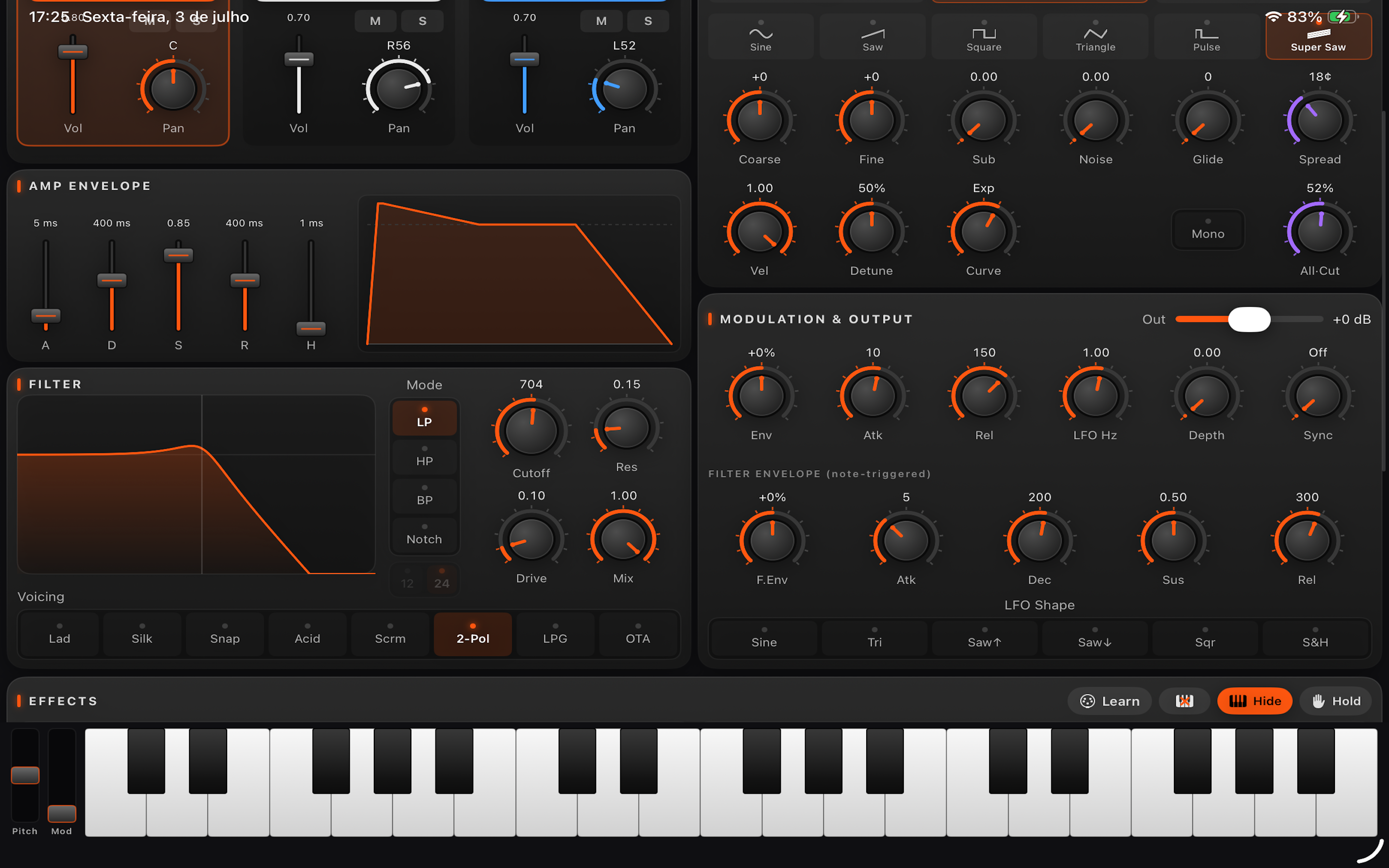Select the Square waveform
This screenshot has height=868, width=1389.
(x=984, y=37)
